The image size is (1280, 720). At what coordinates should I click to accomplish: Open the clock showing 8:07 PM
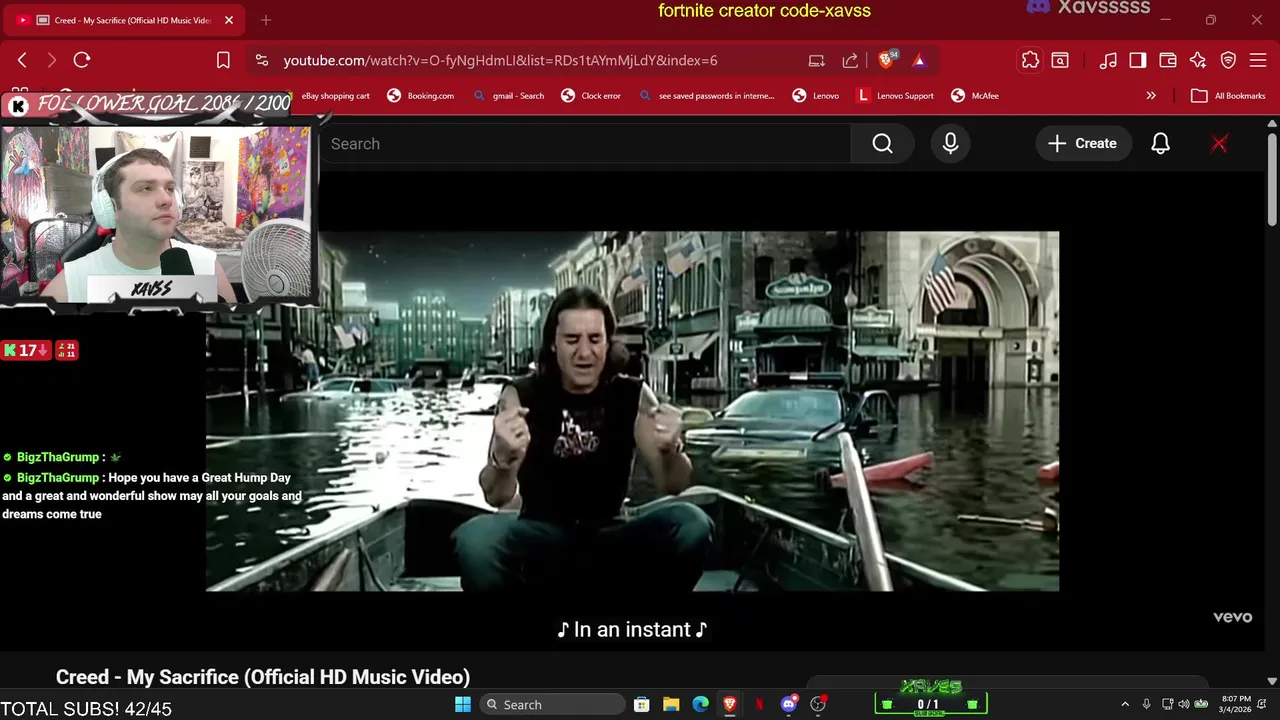[x=1236, y=704]
